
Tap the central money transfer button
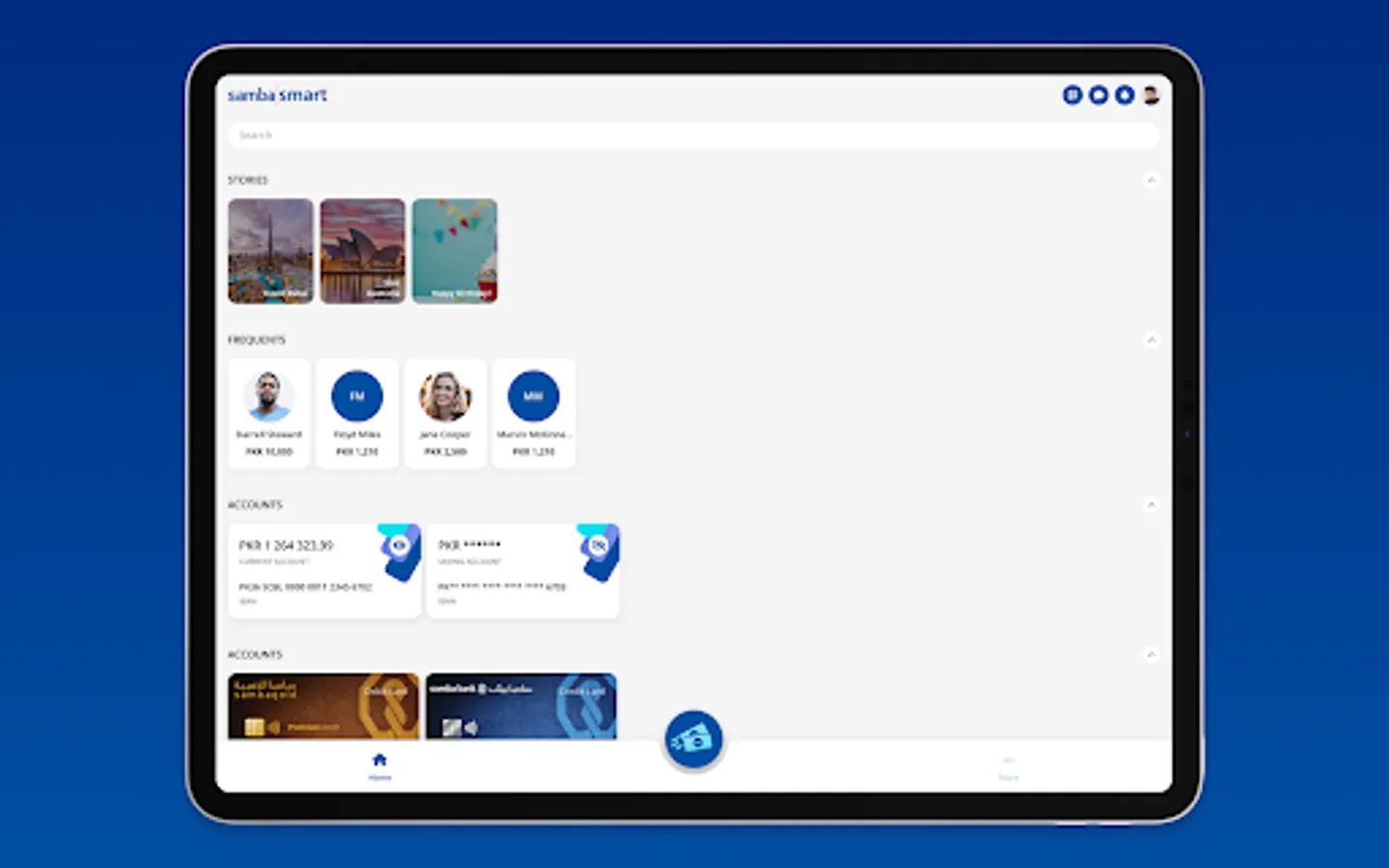(x=694, y=737)
